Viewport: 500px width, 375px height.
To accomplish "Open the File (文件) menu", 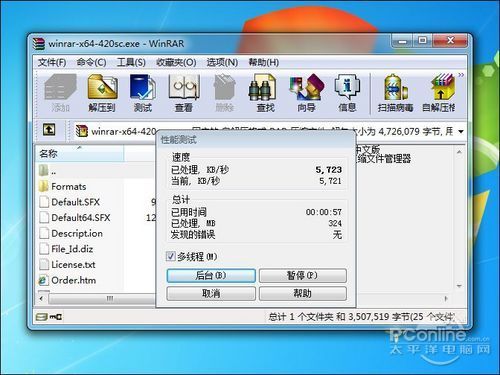I will [x=52, y=62].
